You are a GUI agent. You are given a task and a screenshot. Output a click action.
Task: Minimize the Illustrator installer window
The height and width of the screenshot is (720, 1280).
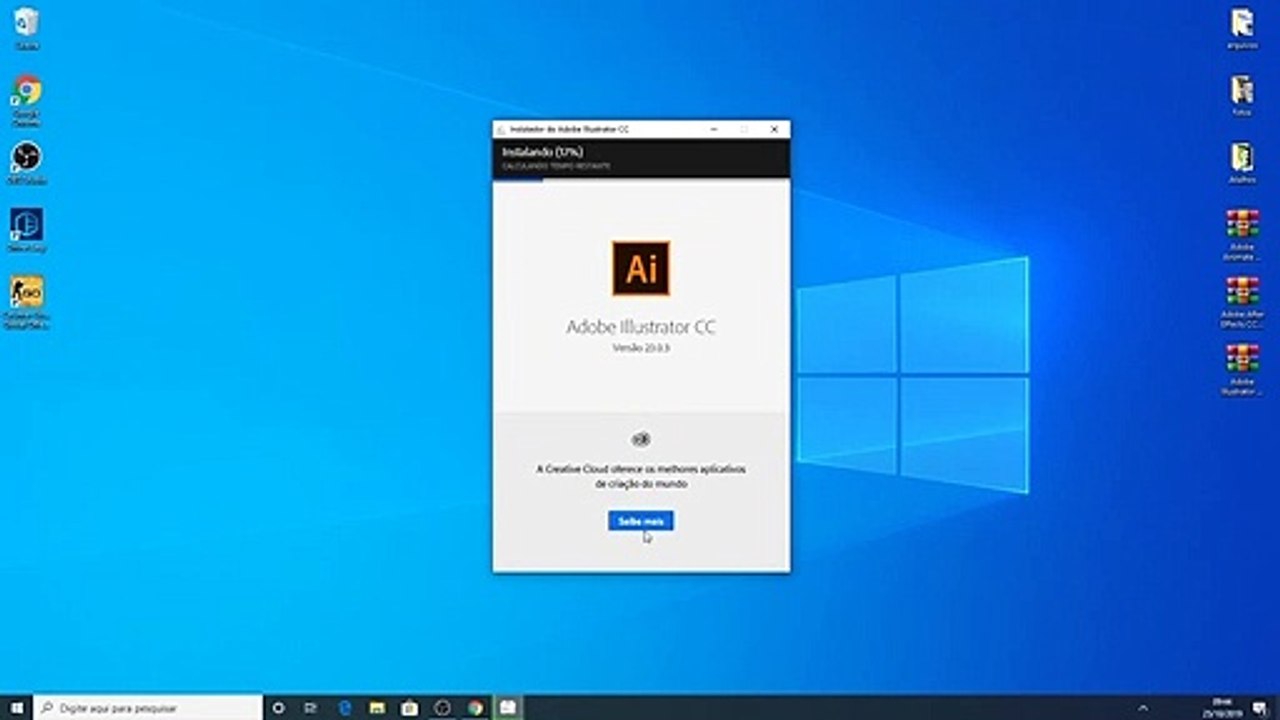tap(714, 129)
